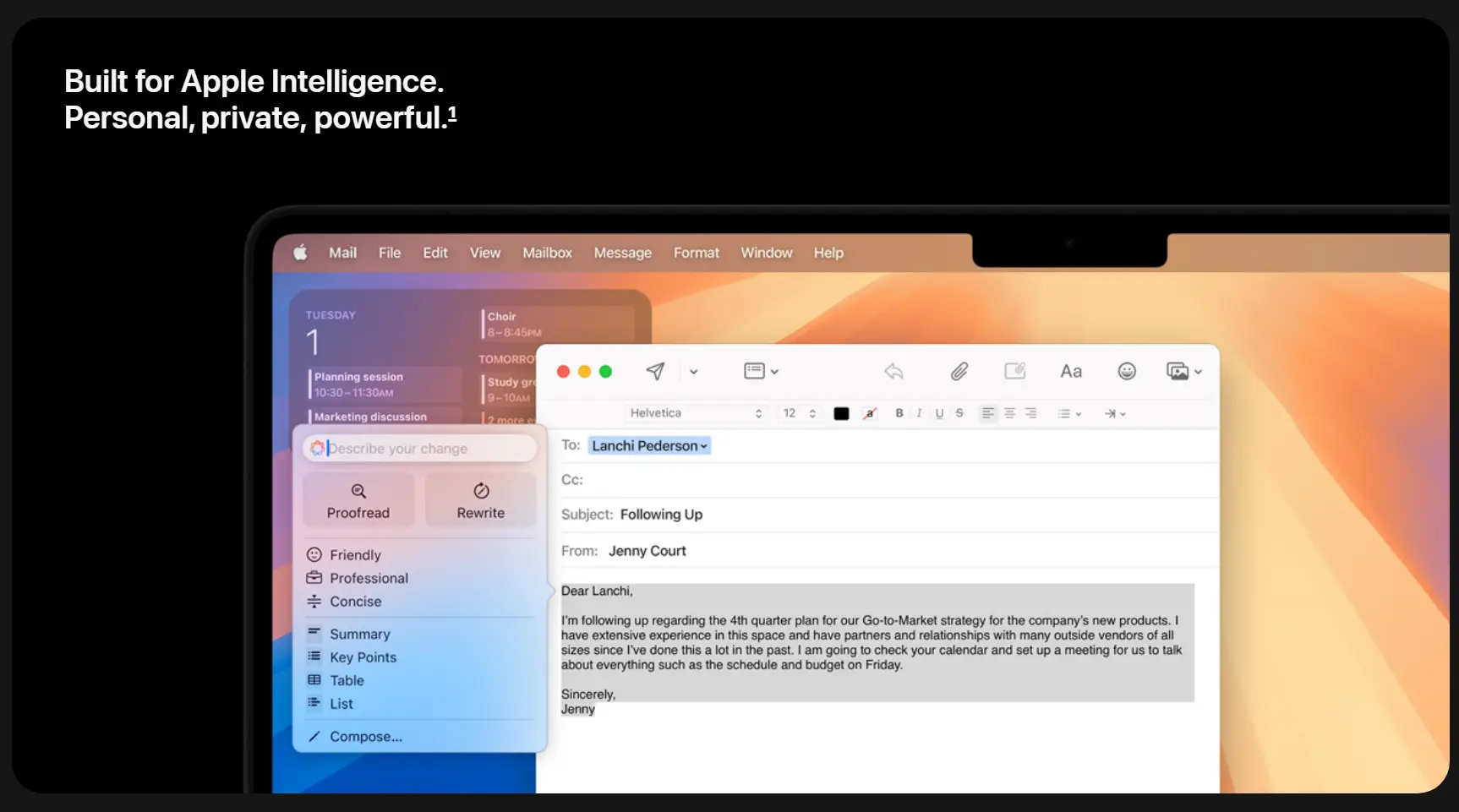
Task: Open the Planning session calendar event
Action: point(385,384)
